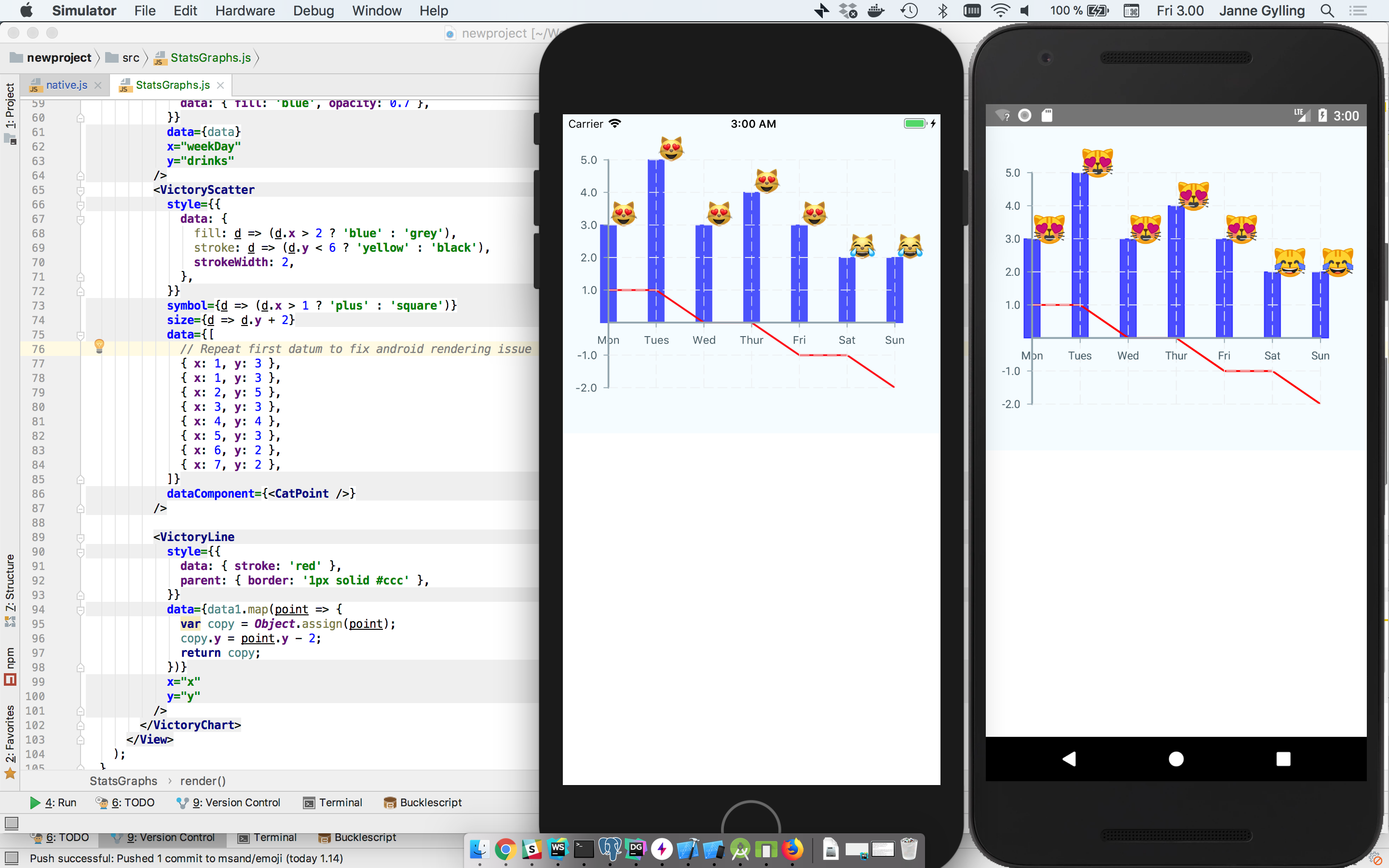Open Firefox from the Dock
The height and width of the screenshot is (868, 1389).
pyautogui.click(x=793, y=849)
